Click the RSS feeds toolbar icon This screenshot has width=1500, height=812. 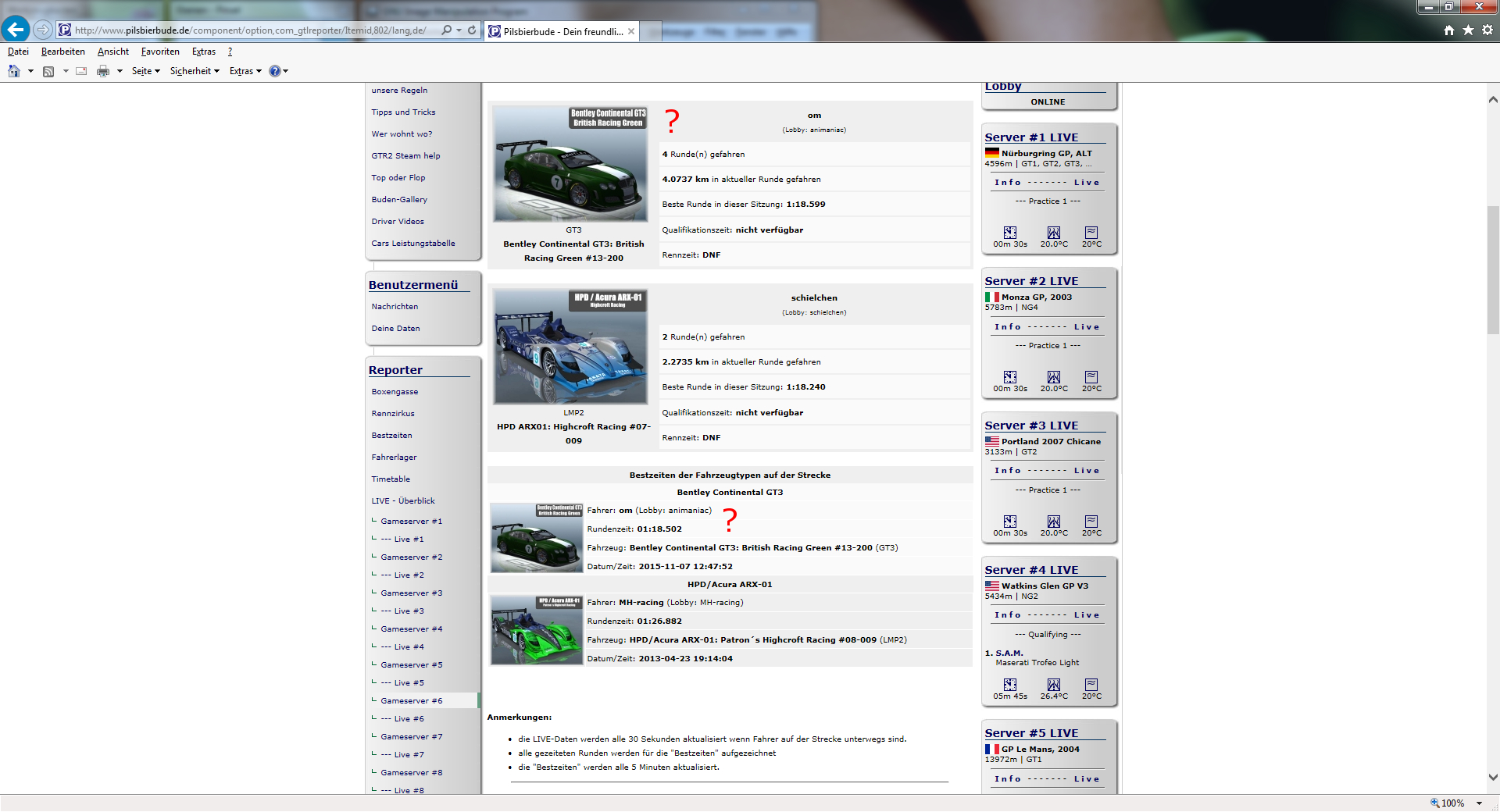(48, 71)
